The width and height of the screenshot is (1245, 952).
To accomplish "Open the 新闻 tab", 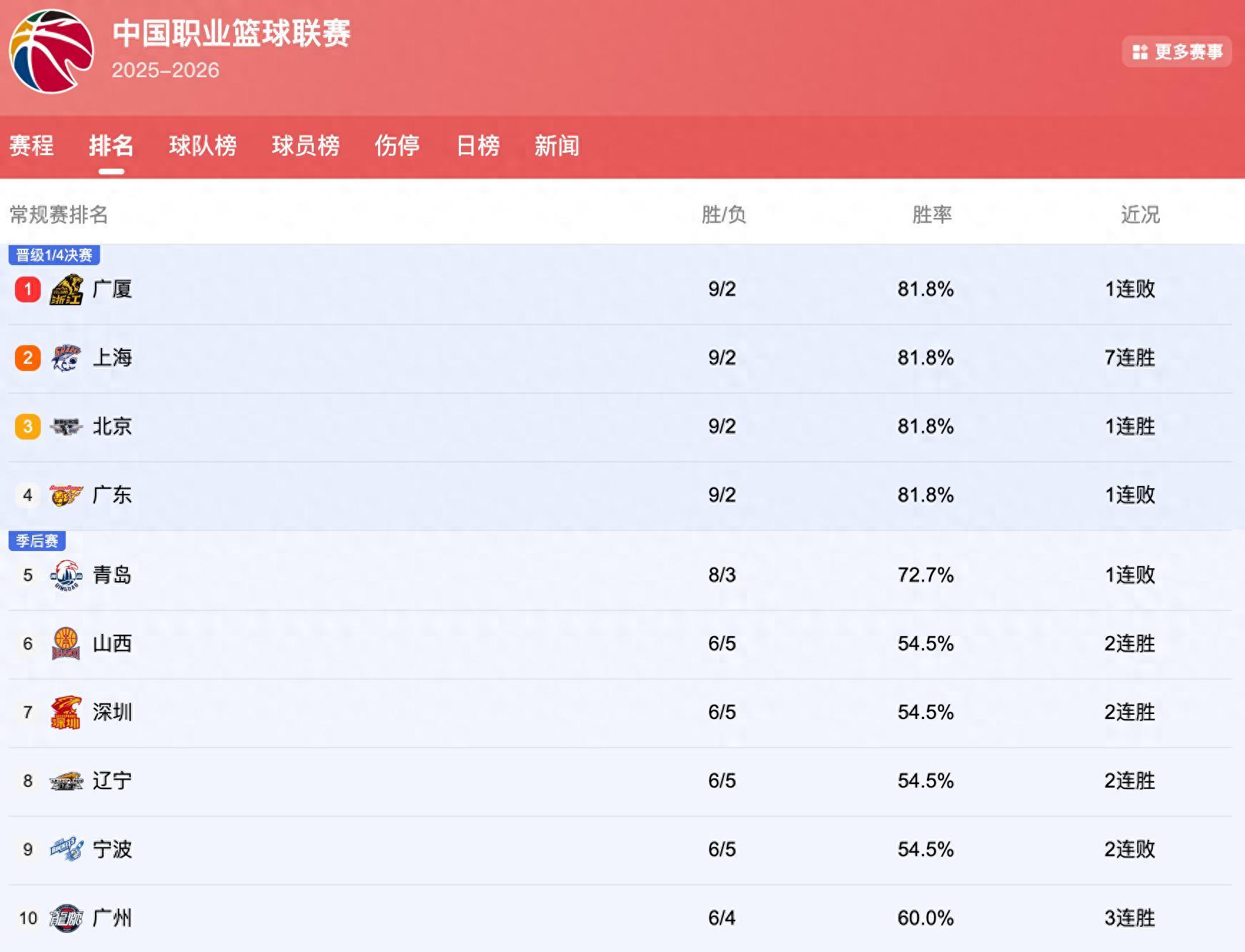I will point(557,146).
